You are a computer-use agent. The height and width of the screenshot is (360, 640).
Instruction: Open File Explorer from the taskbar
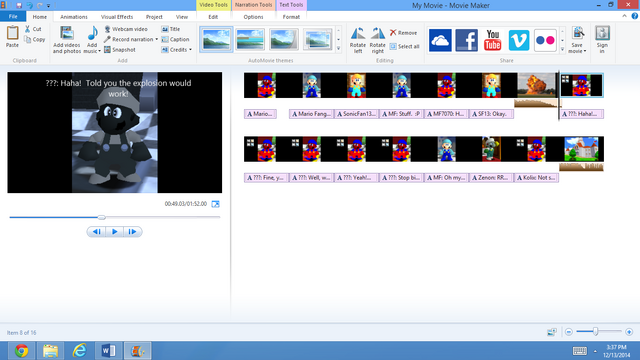pos(50,351)
